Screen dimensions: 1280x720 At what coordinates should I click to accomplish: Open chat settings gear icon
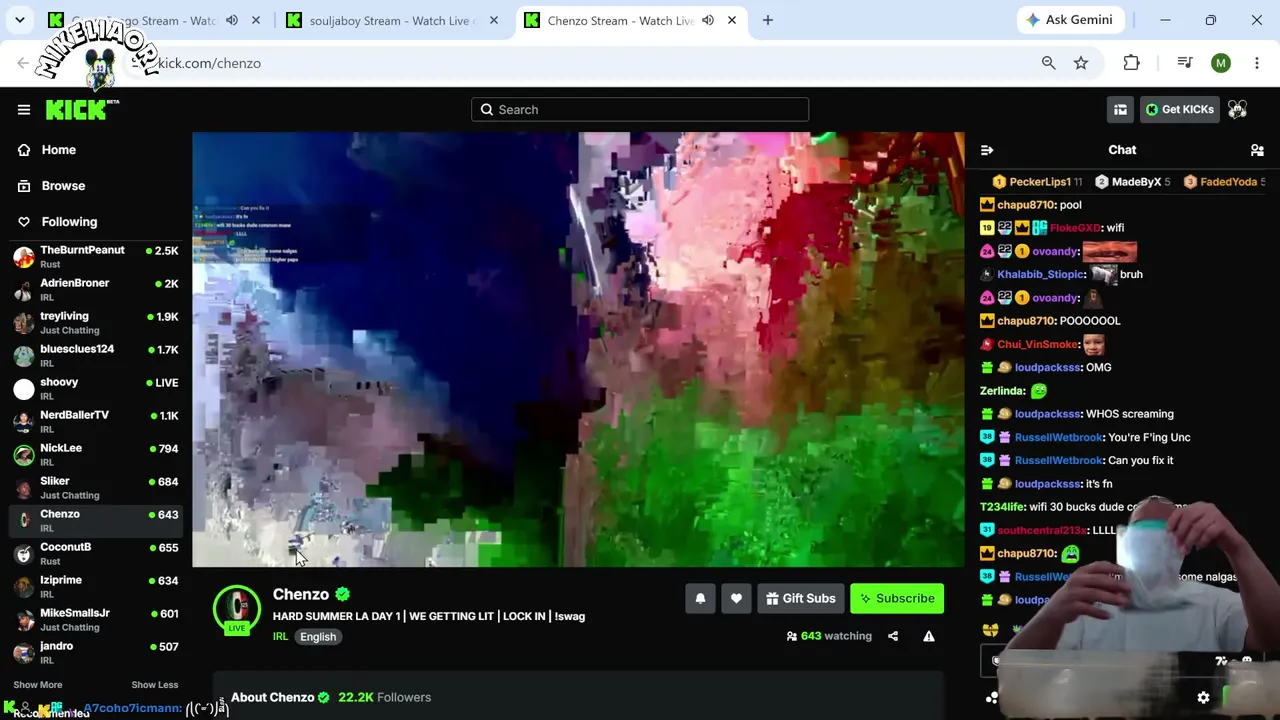click(x=1203, y=698)
